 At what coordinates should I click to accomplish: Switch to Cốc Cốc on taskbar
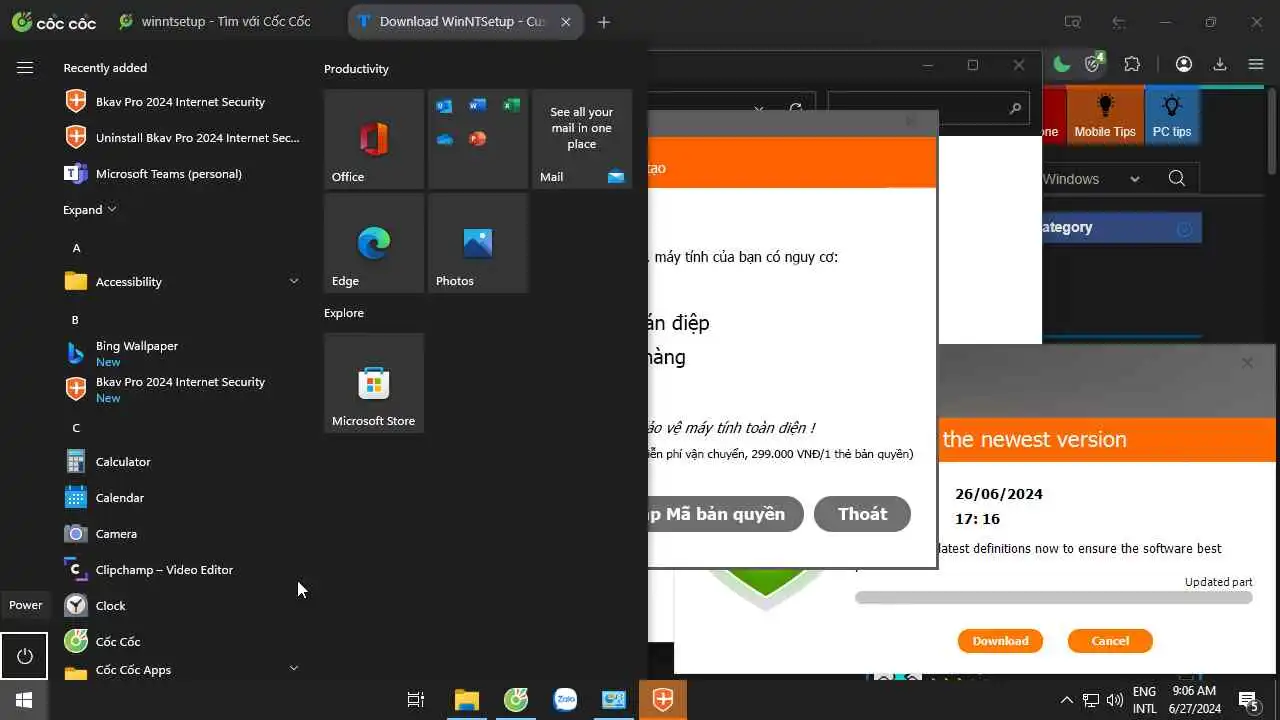pyautogui.click(x=516, y=700)
